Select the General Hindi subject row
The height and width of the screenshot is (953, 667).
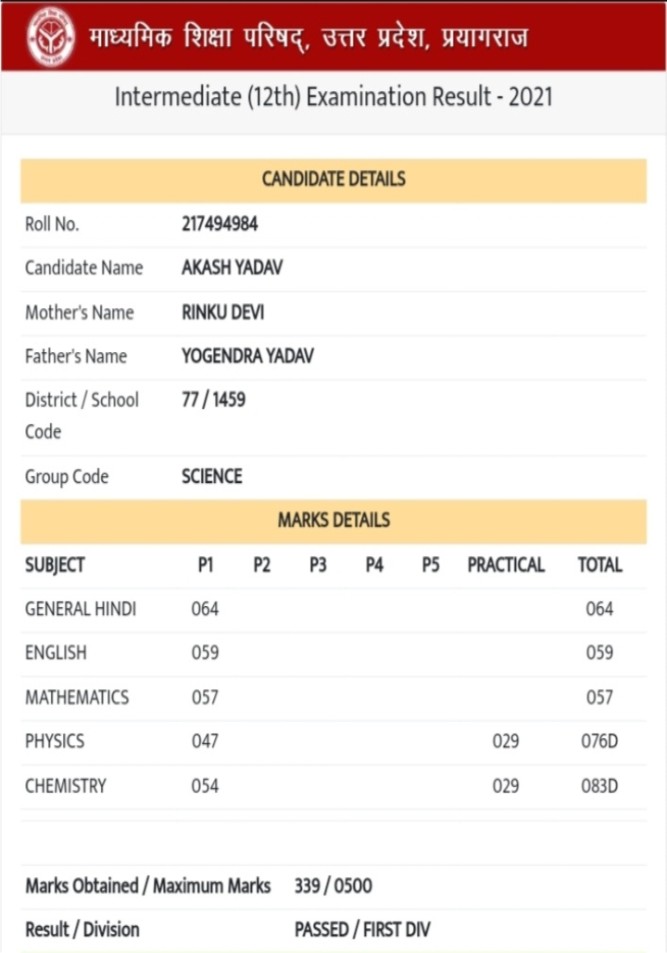tap(81, 609)
